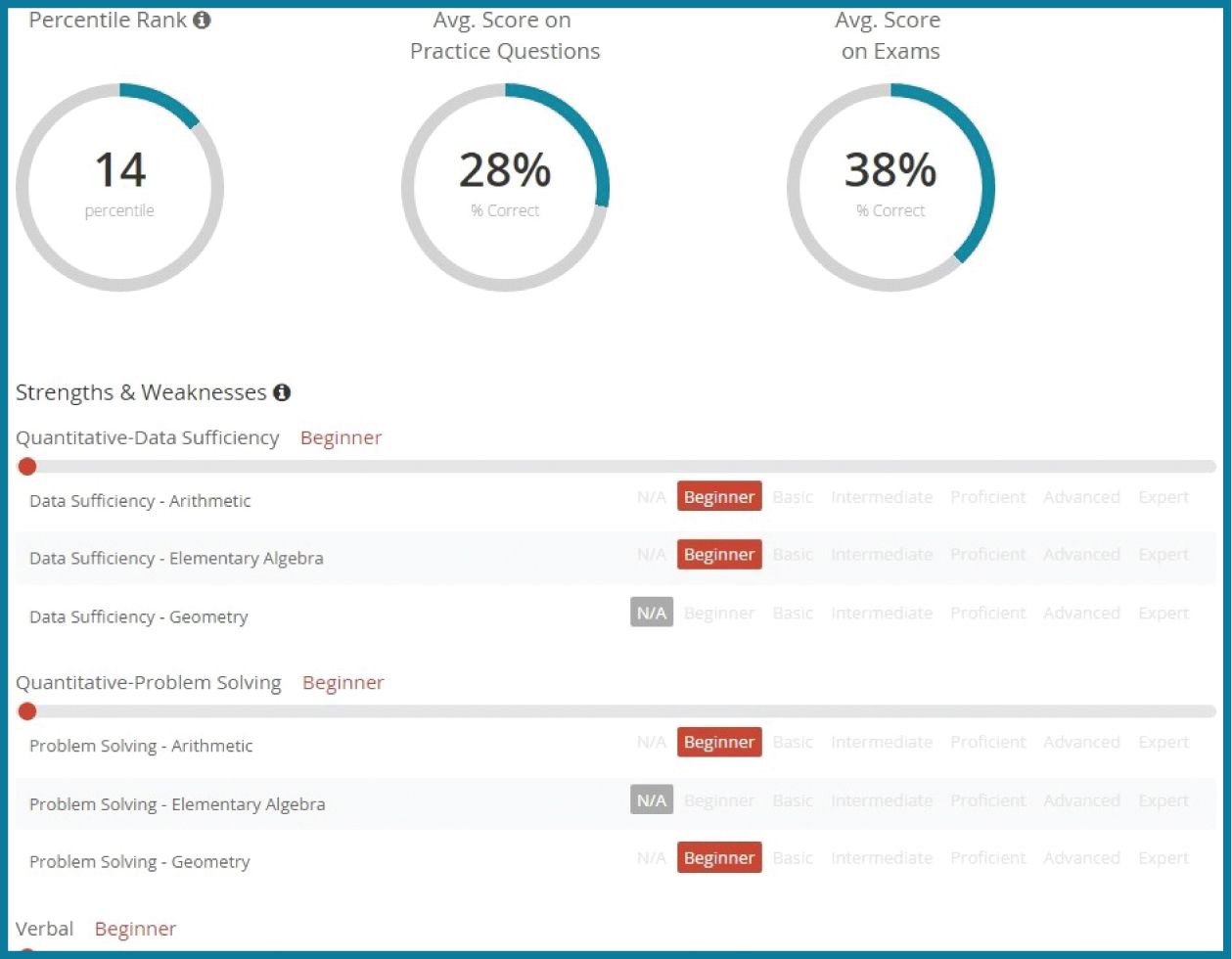Click the 28% practice questions score ring

(505, 187)
